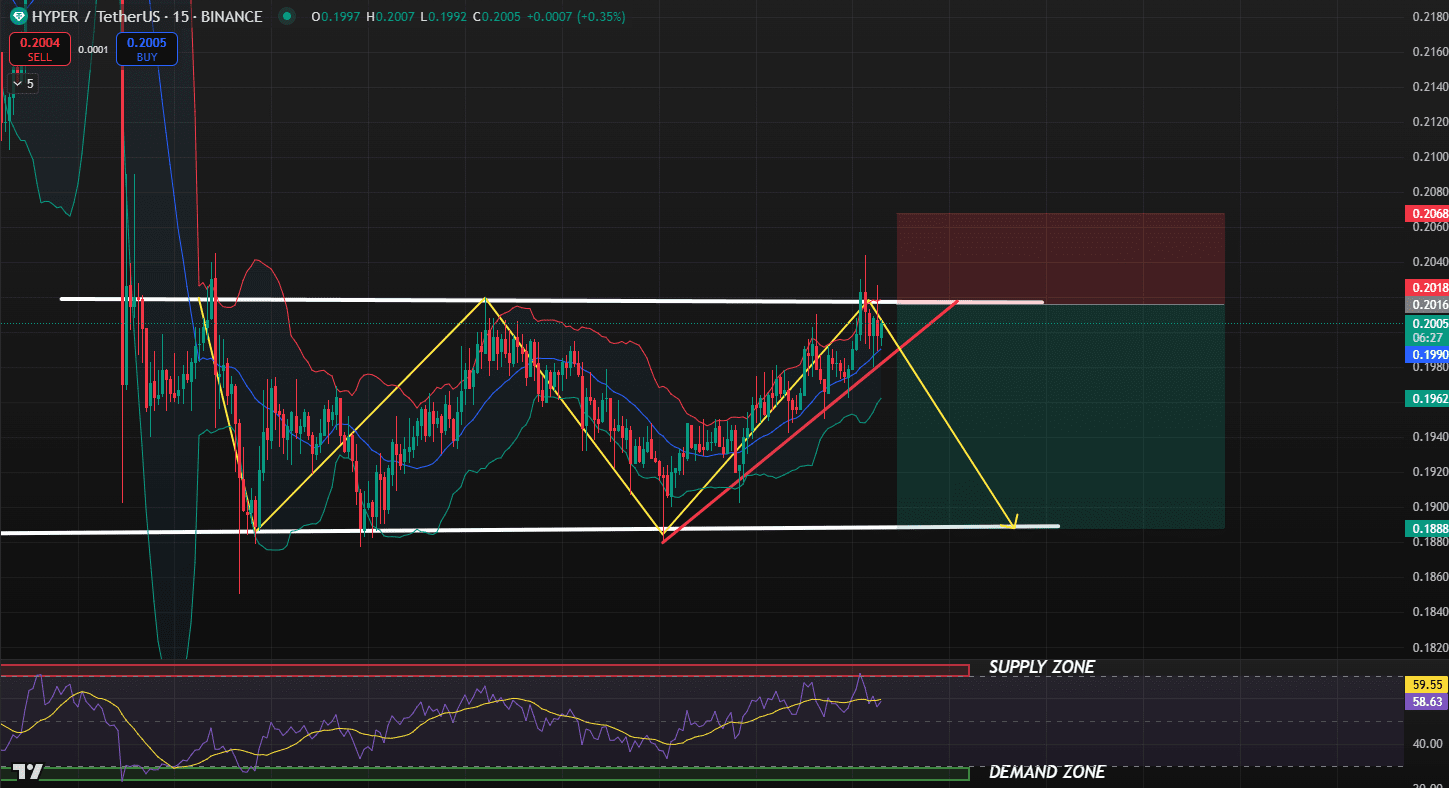Expand the collapsed indicators legend showing 5
The width and height of the screenshot is (1449, 788).
[x=23, y=83]
